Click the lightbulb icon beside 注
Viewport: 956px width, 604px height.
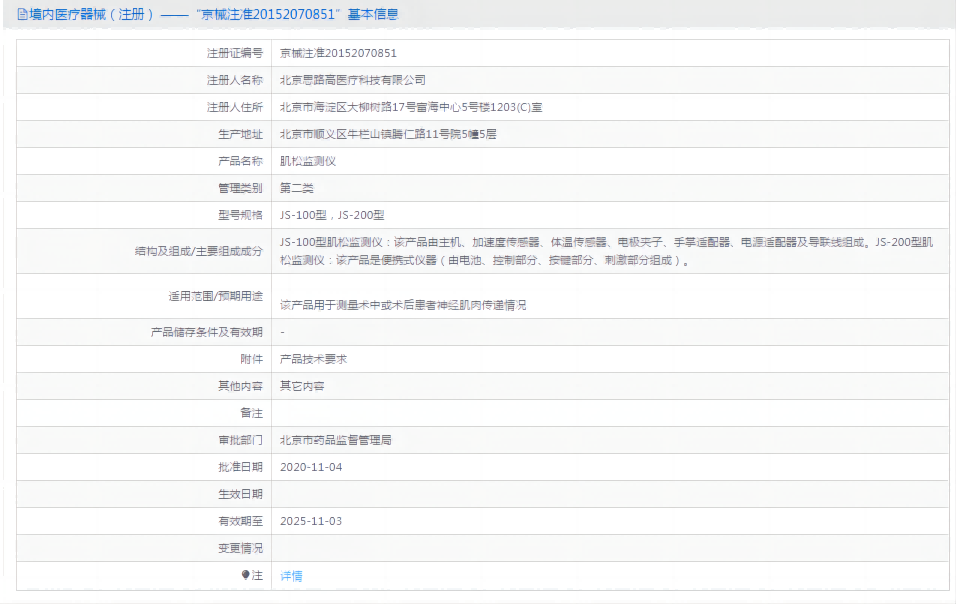coord(245,575)
